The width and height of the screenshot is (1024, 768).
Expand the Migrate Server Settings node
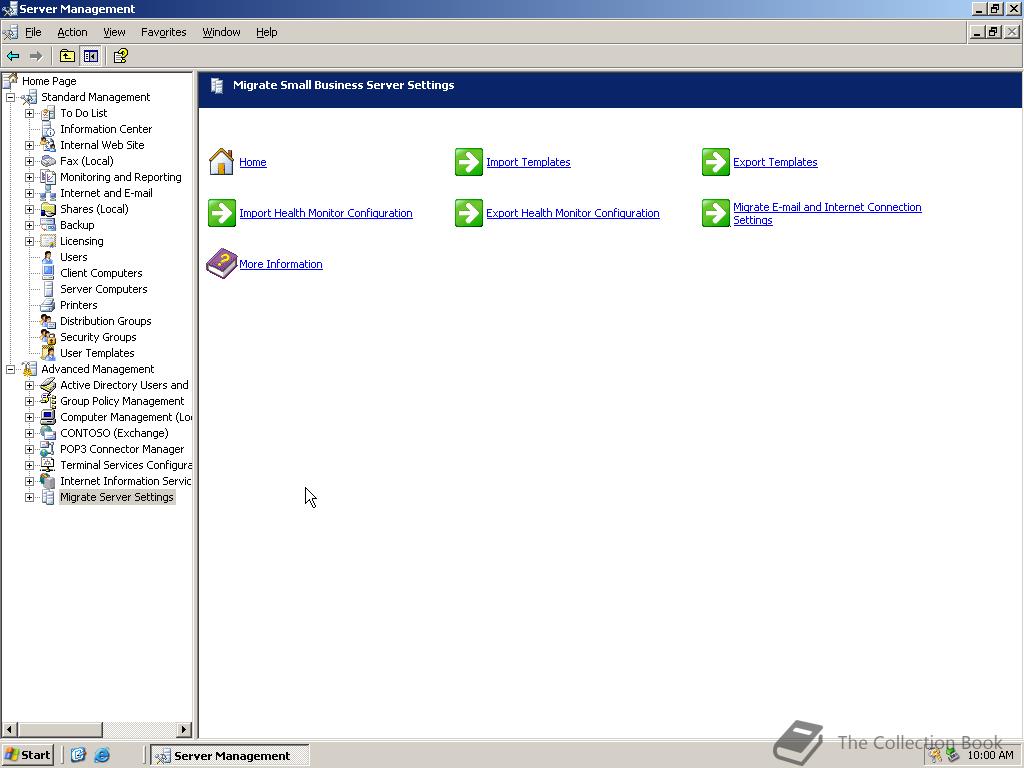[x=29, y=497]
